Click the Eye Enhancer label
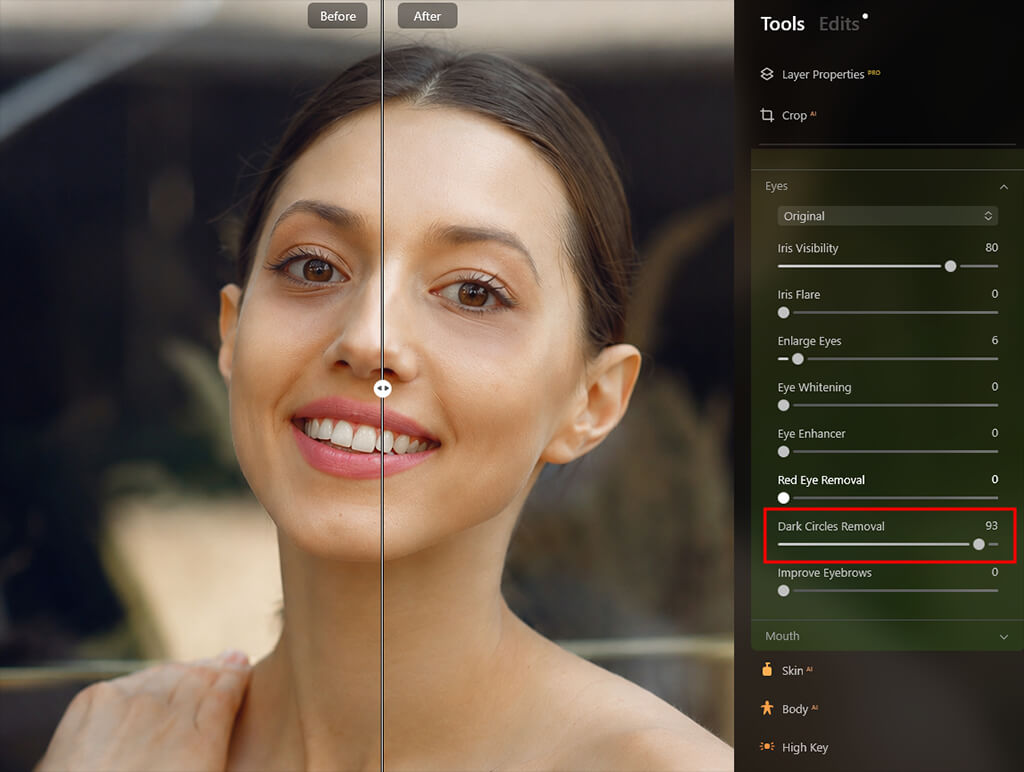This screenshot has width=1024, height=772. pyautogui.click(x=811, y=434)
